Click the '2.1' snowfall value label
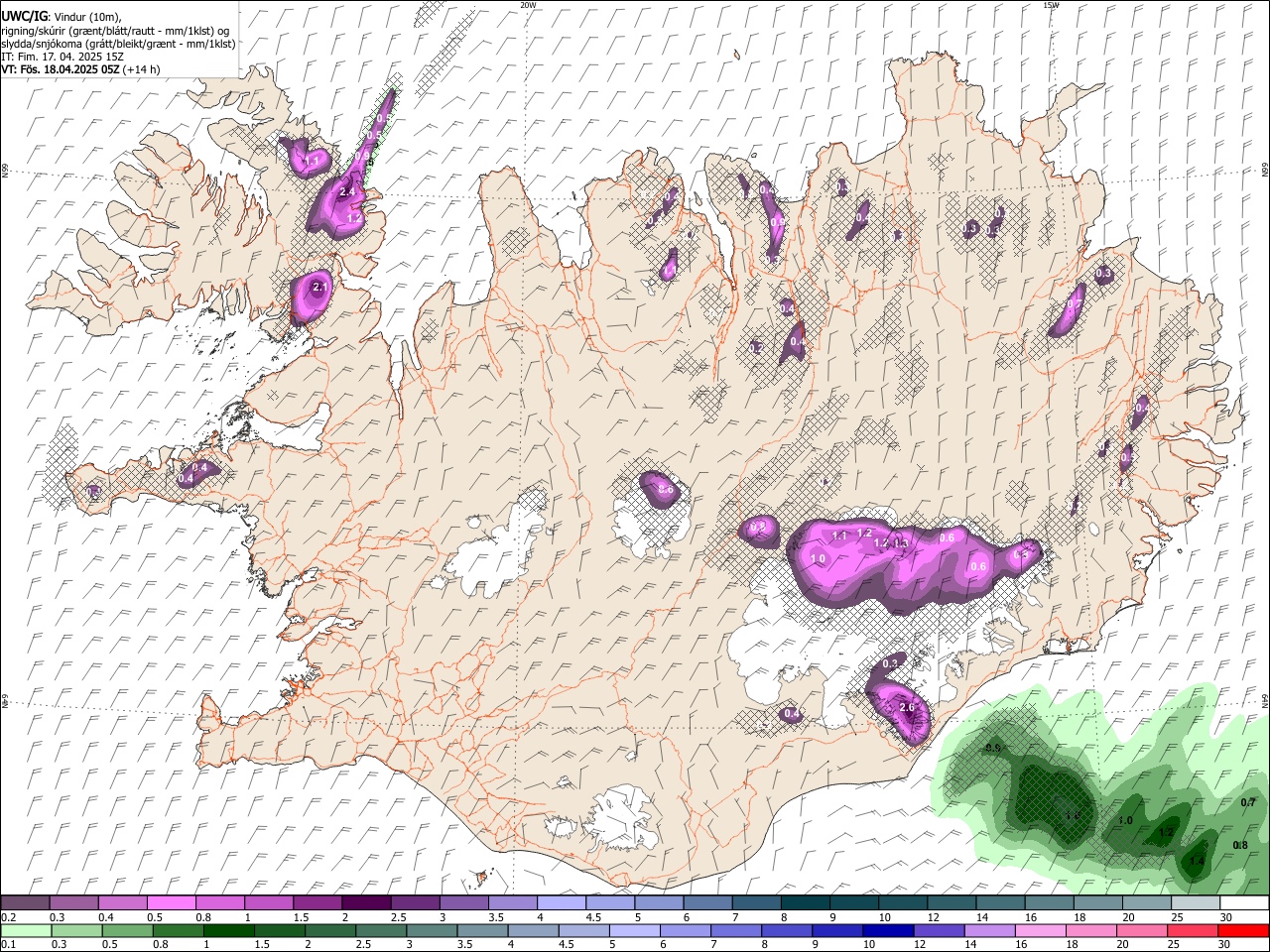The image size is (1270, 952). coord(319,287)
